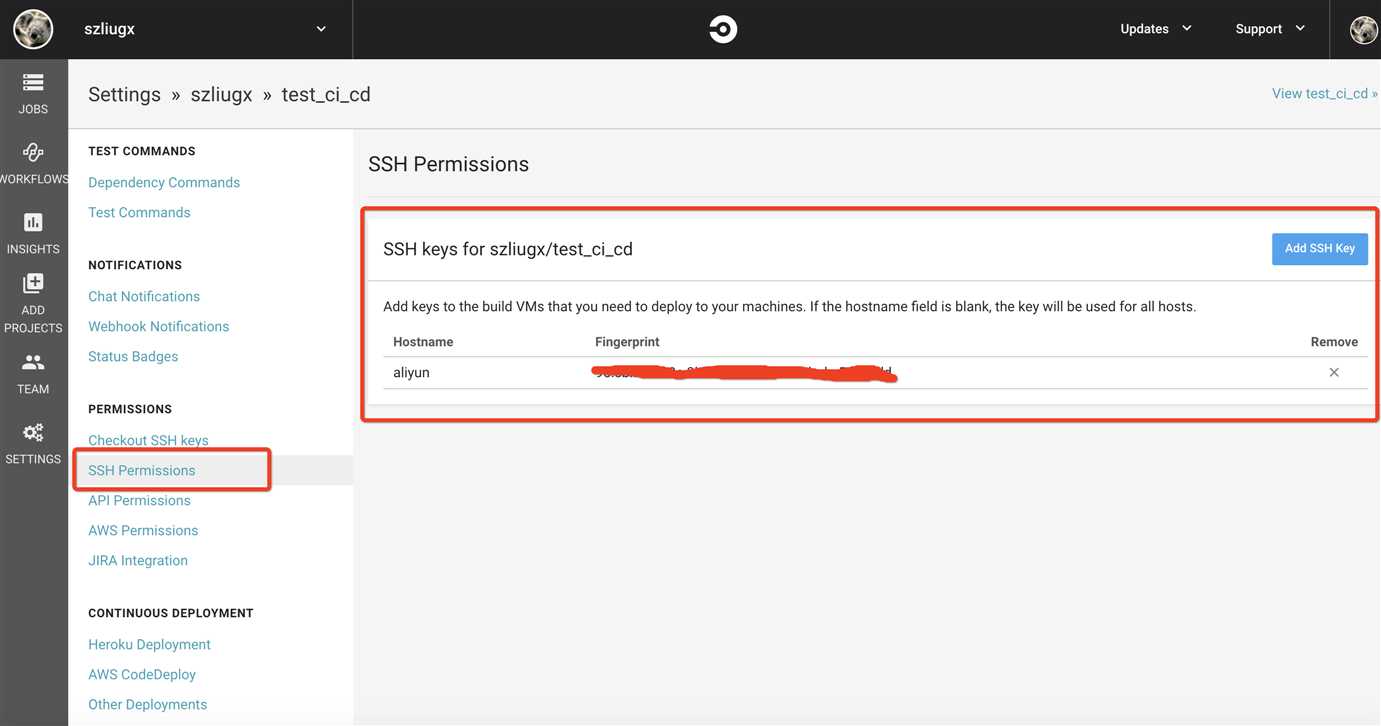
Task: Open View test_ci_cd link
Action: (x=1324, y=93)
